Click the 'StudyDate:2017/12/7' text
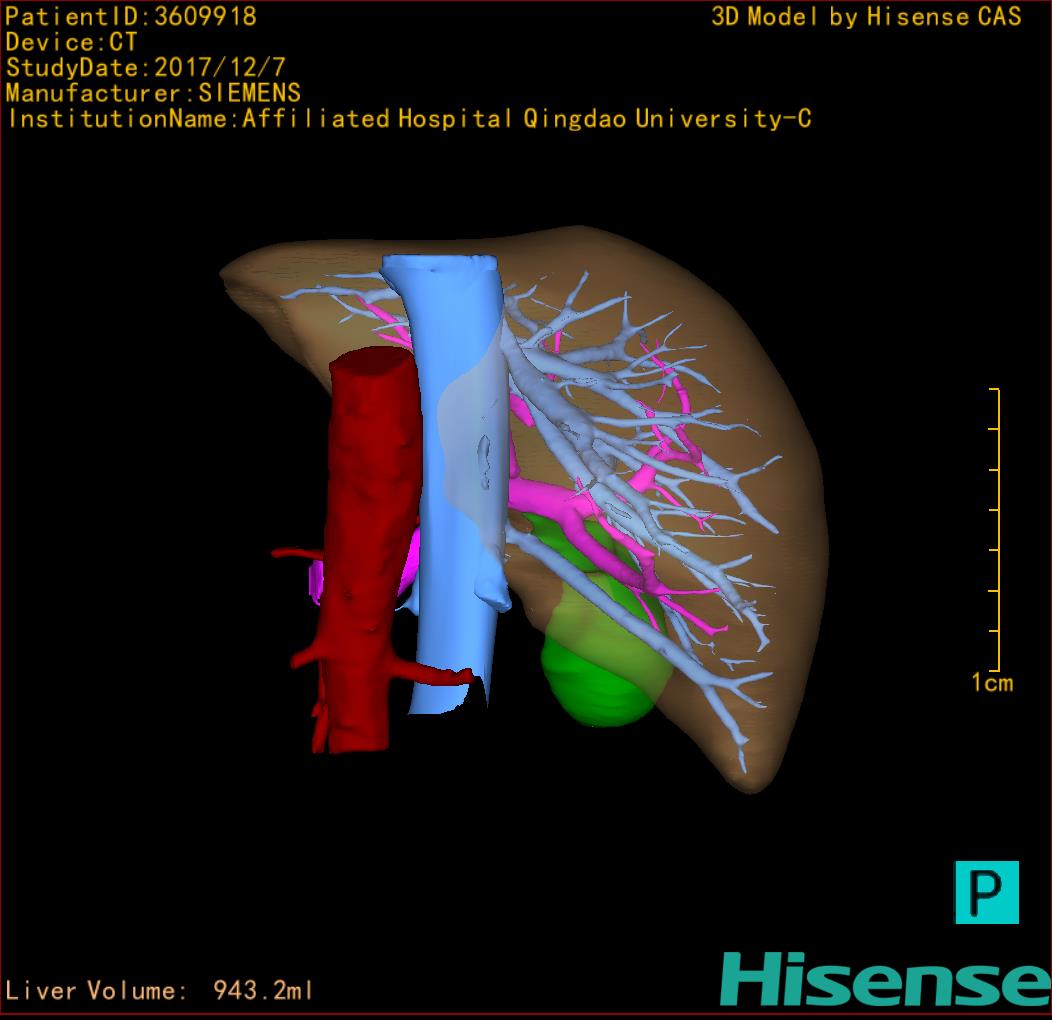Viewport: 1052px width, 1020px height. click(146, 68)
